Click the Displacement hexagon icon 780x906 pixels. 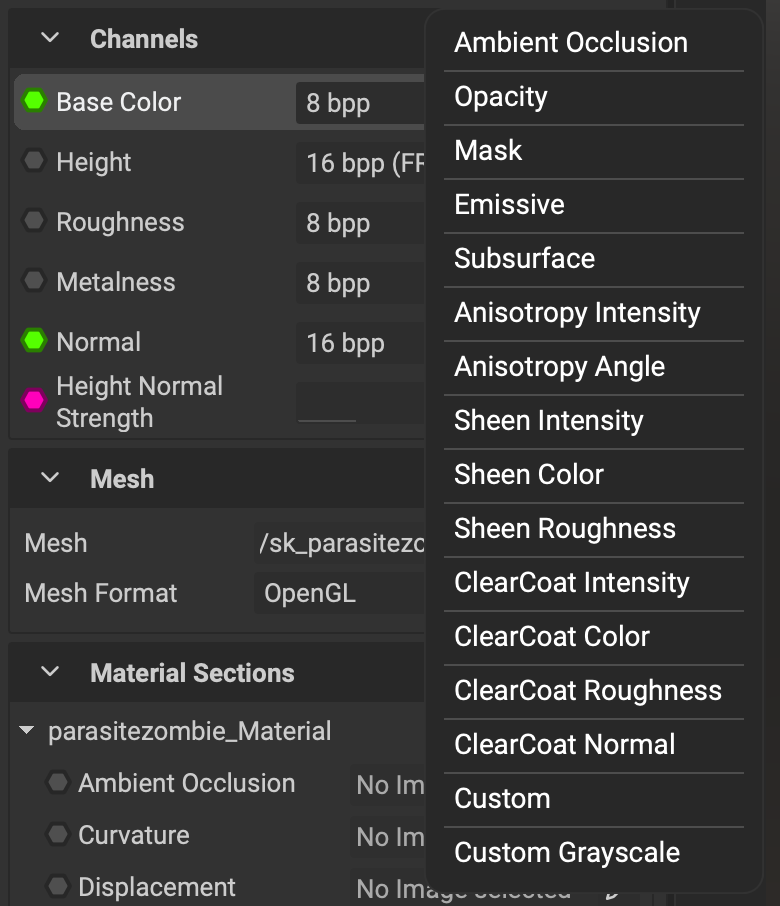click(58, 887)
